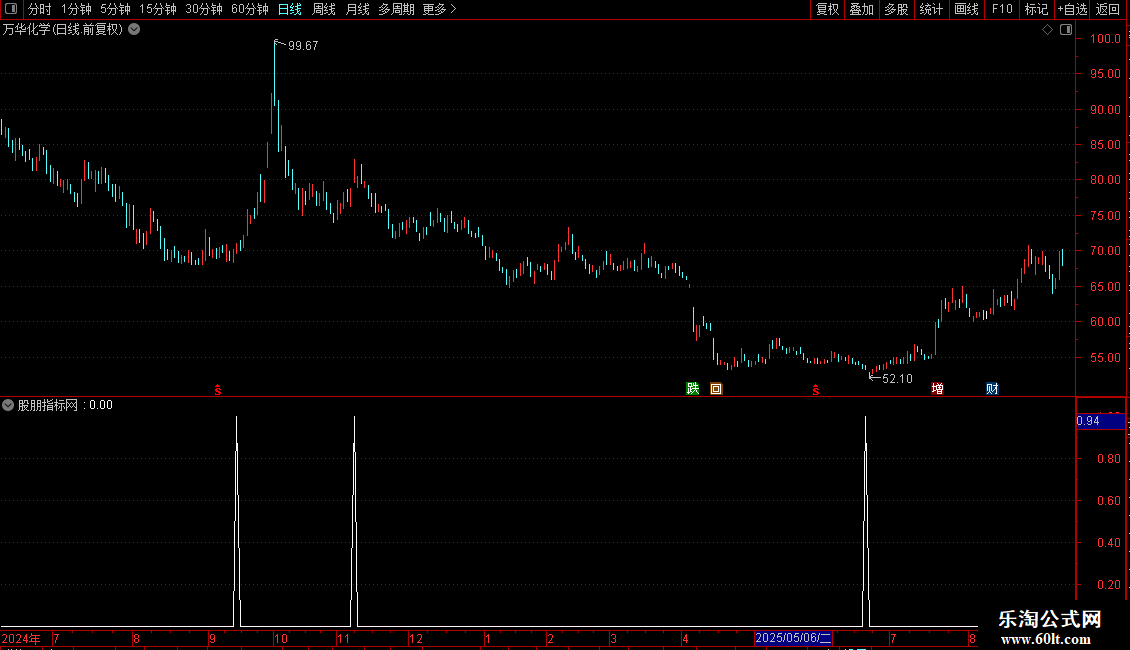Click the 2024年 label on time axis
The width and height of the screenshot is (1130, 650).
pos(21,638)
